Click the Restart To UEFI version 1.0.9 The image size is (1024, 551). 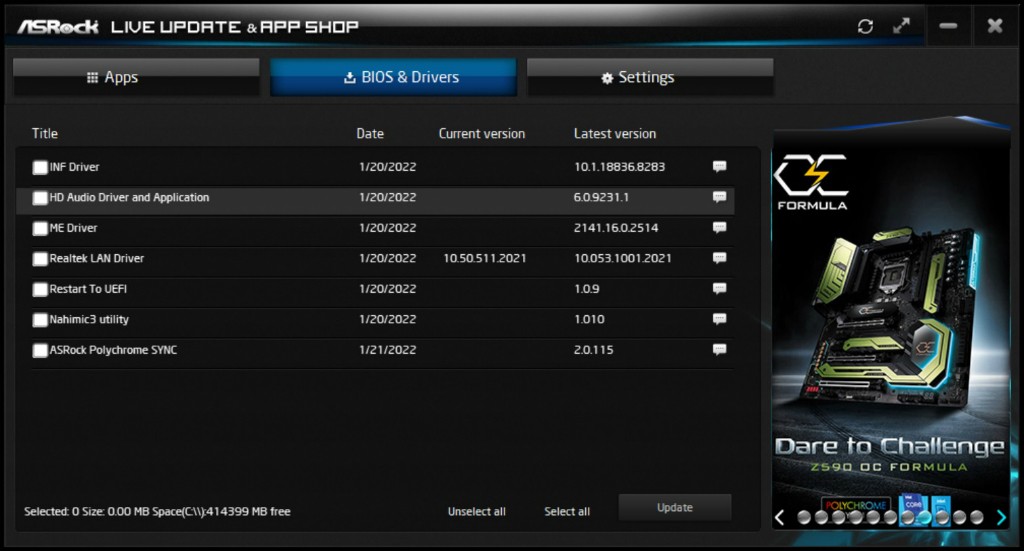(586, 289)
